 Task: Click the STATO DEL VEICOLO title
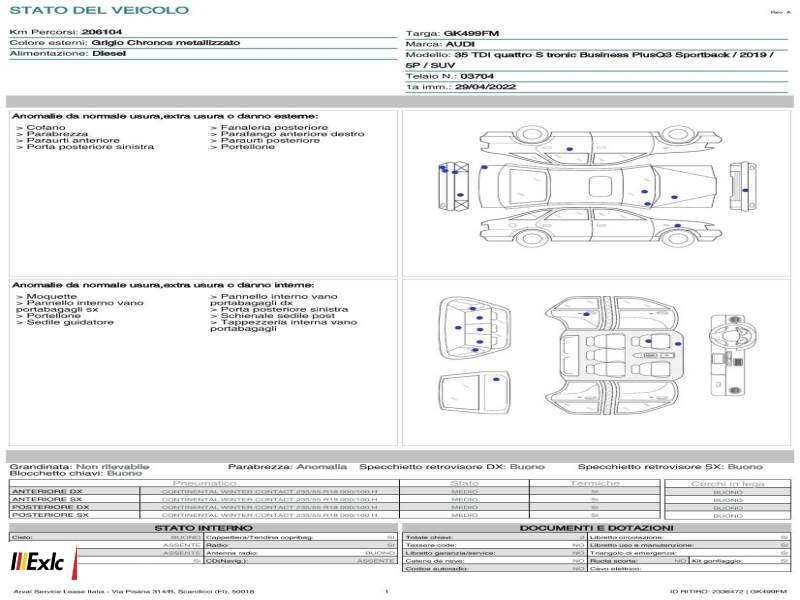pos(99,10)
